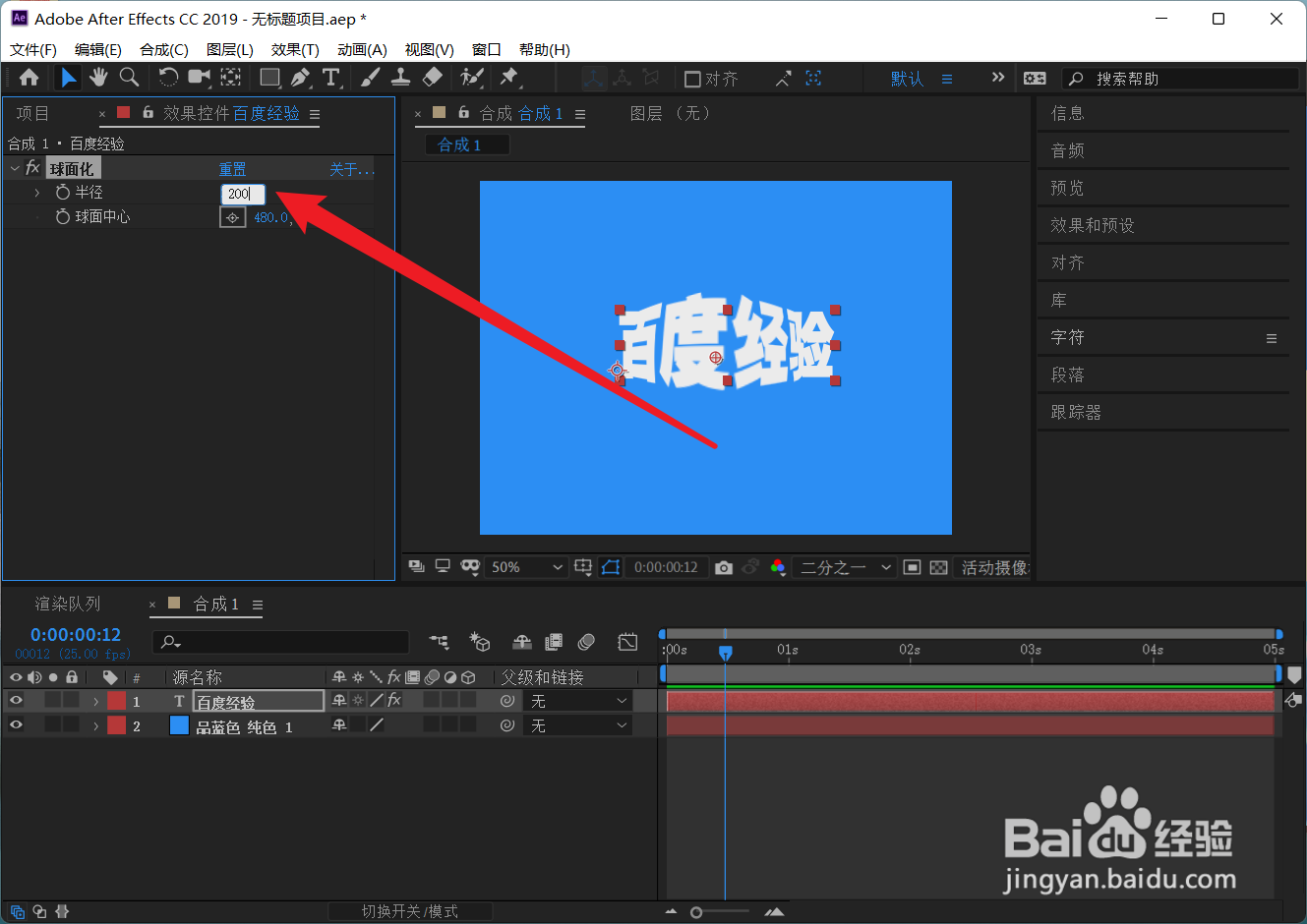Click the 搜索帮助 search field

click(x=1180, y=79)
